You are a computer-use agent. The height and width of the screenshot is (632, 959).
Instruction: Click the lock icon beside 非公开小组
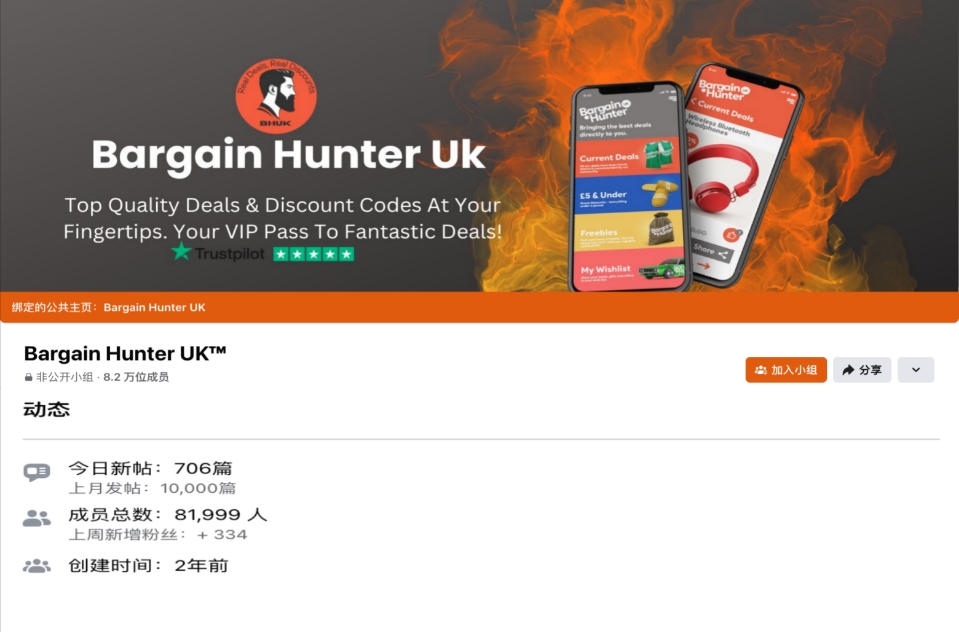(28, 377)
